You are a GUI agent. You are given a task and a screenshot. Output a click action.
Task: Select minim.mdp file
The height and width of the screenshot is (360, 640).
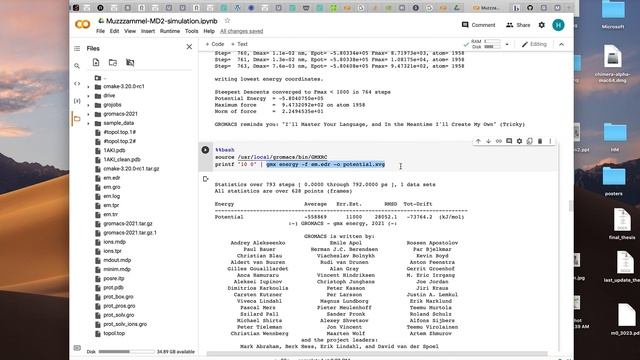117,269
